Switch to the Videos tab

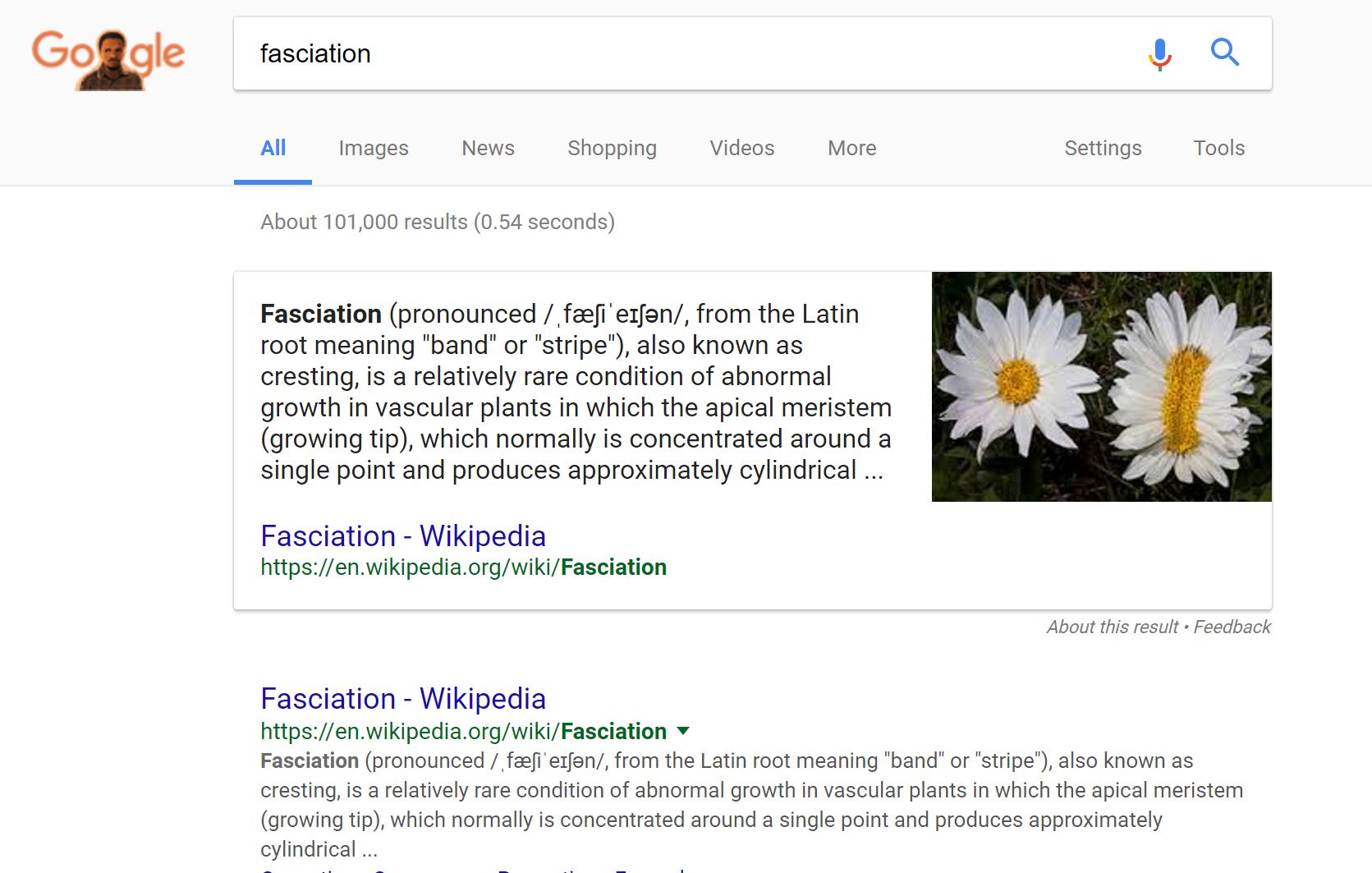(x=741, y=149)
